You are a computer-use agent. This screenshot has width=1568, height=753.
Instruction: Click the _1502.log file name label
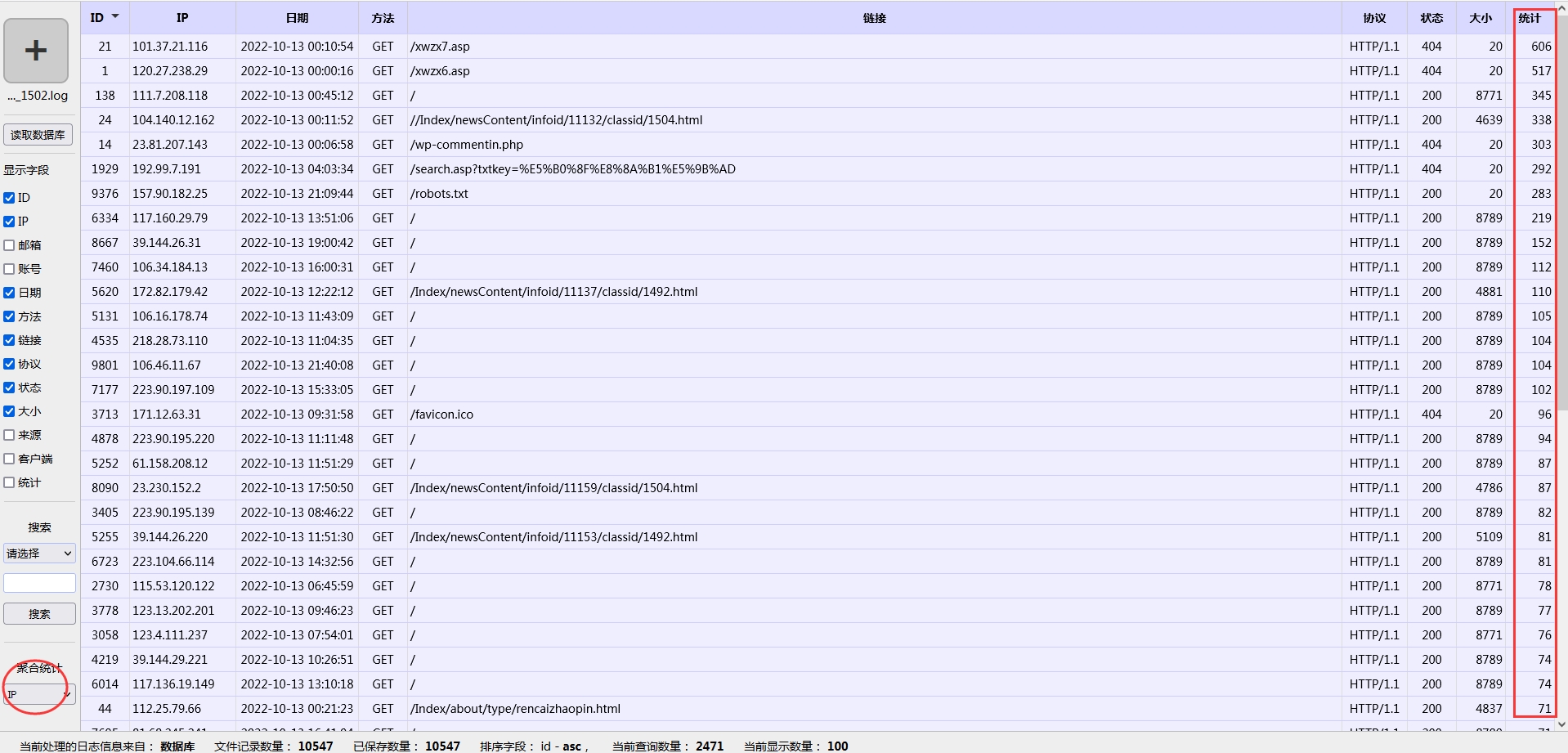tap(38, 96)
